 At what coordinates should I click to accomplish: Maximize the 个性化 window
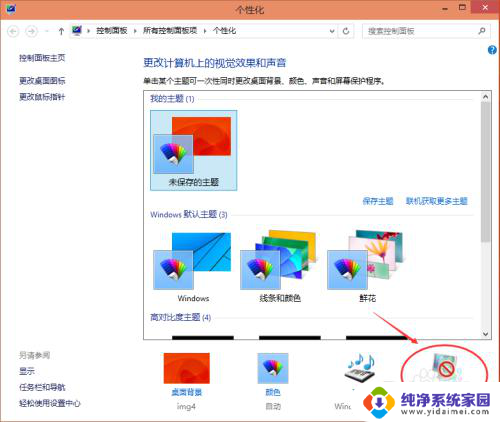(x=462, y=8)
